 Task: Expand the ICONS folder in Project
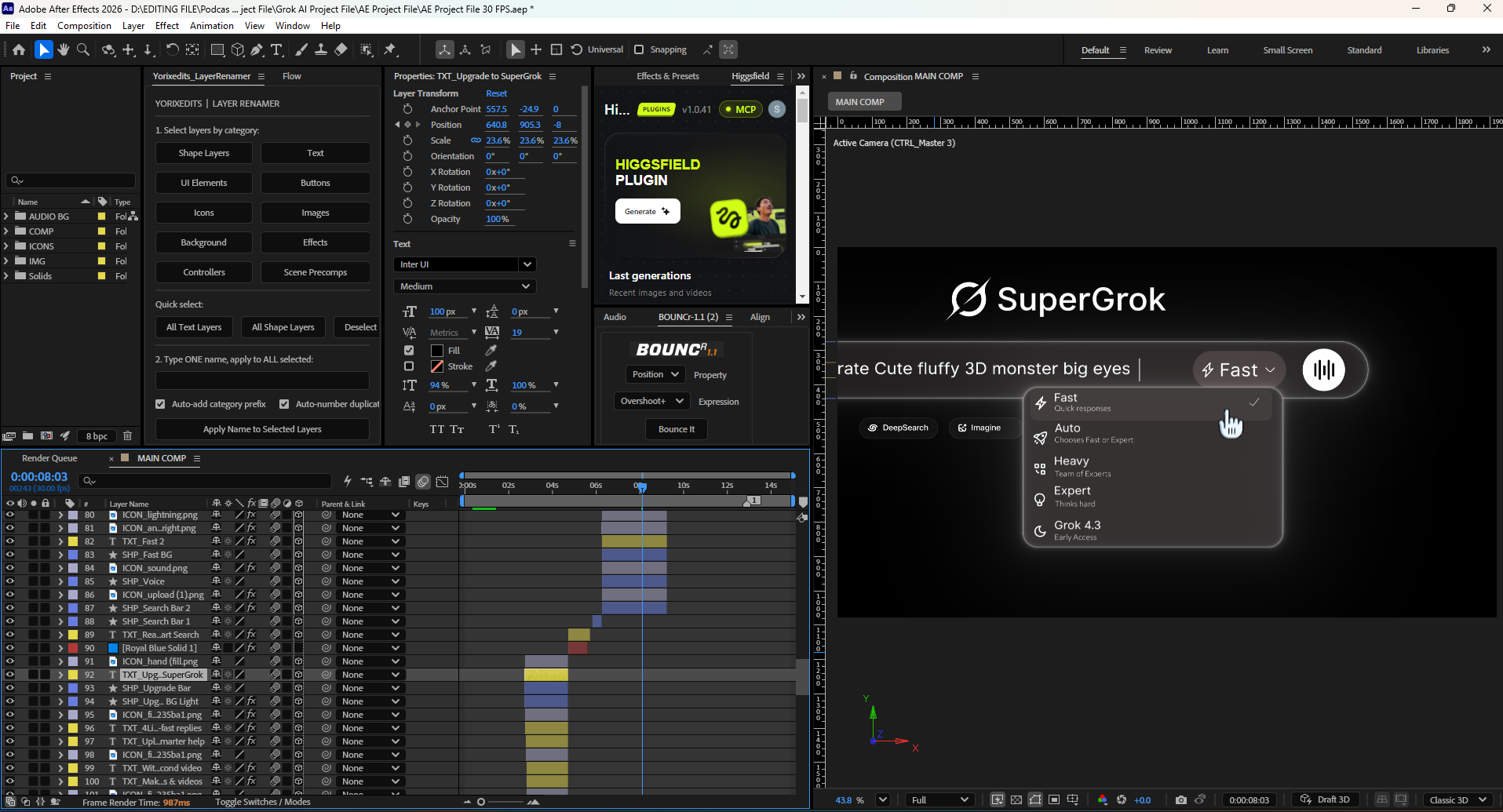[x=6, y=246]
